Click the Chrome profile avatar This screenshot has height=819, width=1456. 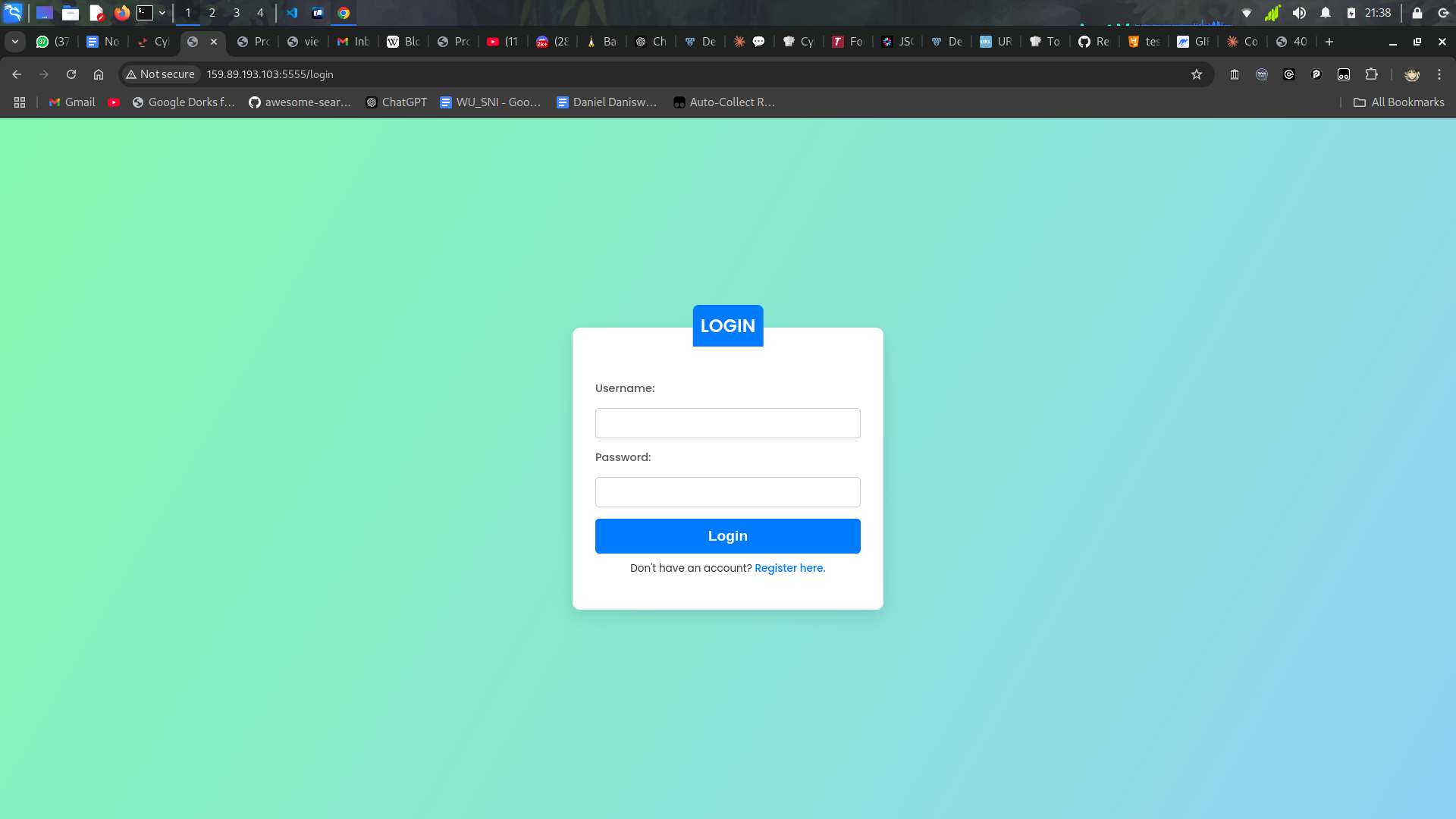pos(1411,74)
